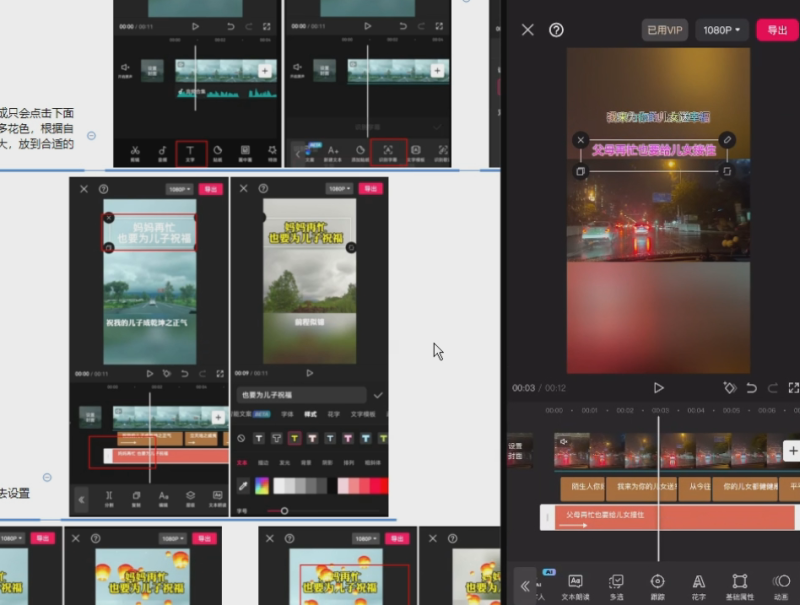Open the 花字 styled text option

(699, 583)
